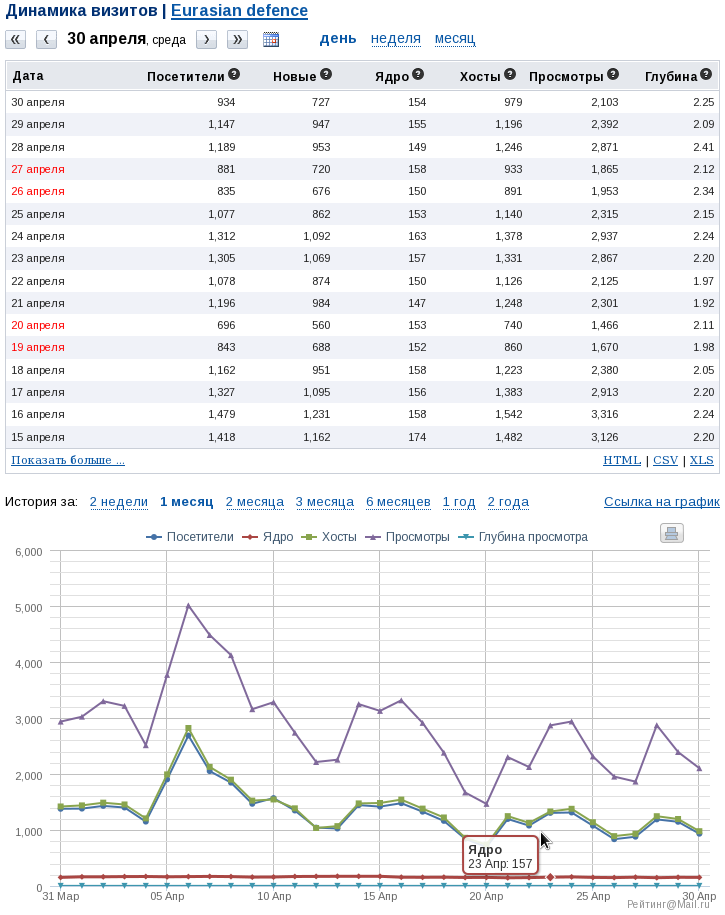Print the chart using the printer icon
Viewport: 725px width, 915px height.
671,533
